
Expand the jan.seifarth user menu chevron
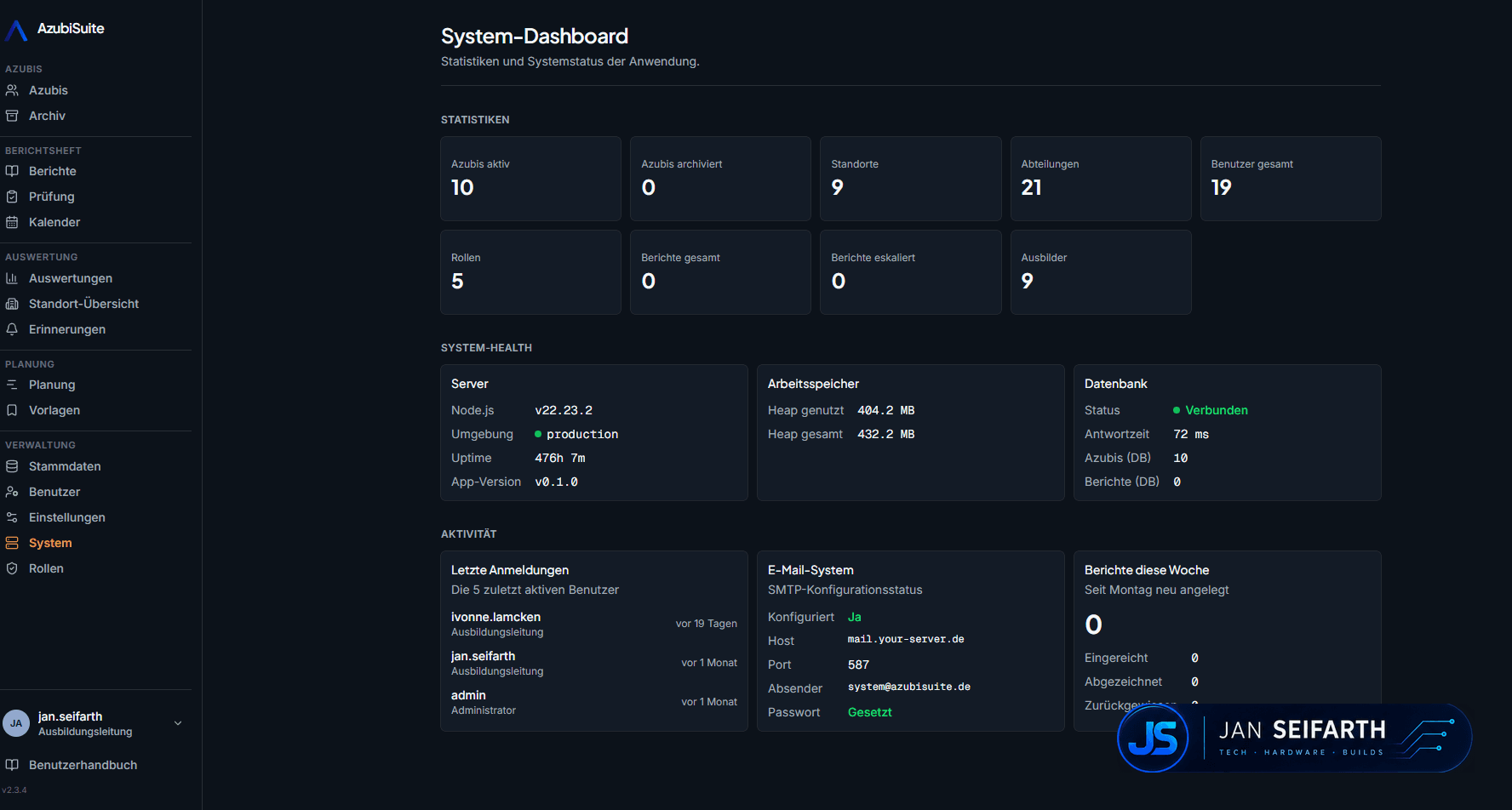click(178, 723)
